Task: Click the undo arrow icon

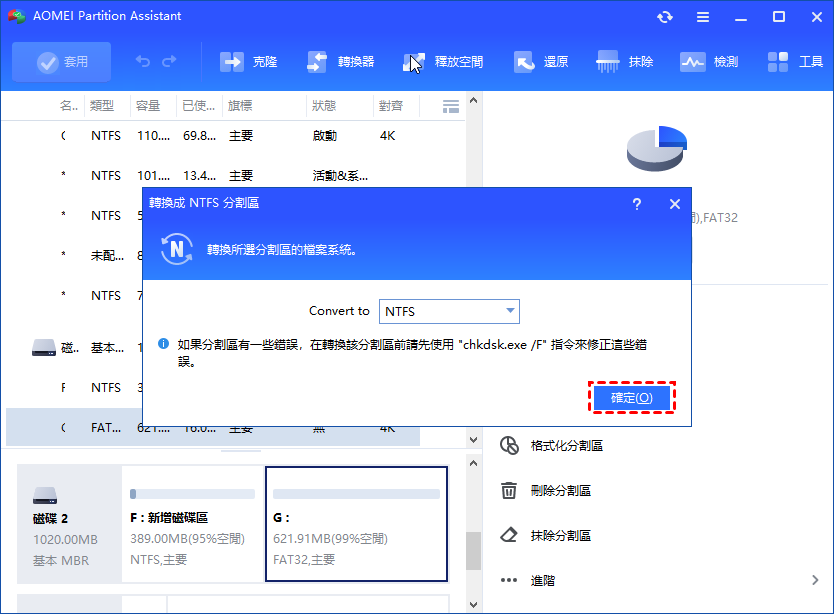Action: click(x=143, y=62)
